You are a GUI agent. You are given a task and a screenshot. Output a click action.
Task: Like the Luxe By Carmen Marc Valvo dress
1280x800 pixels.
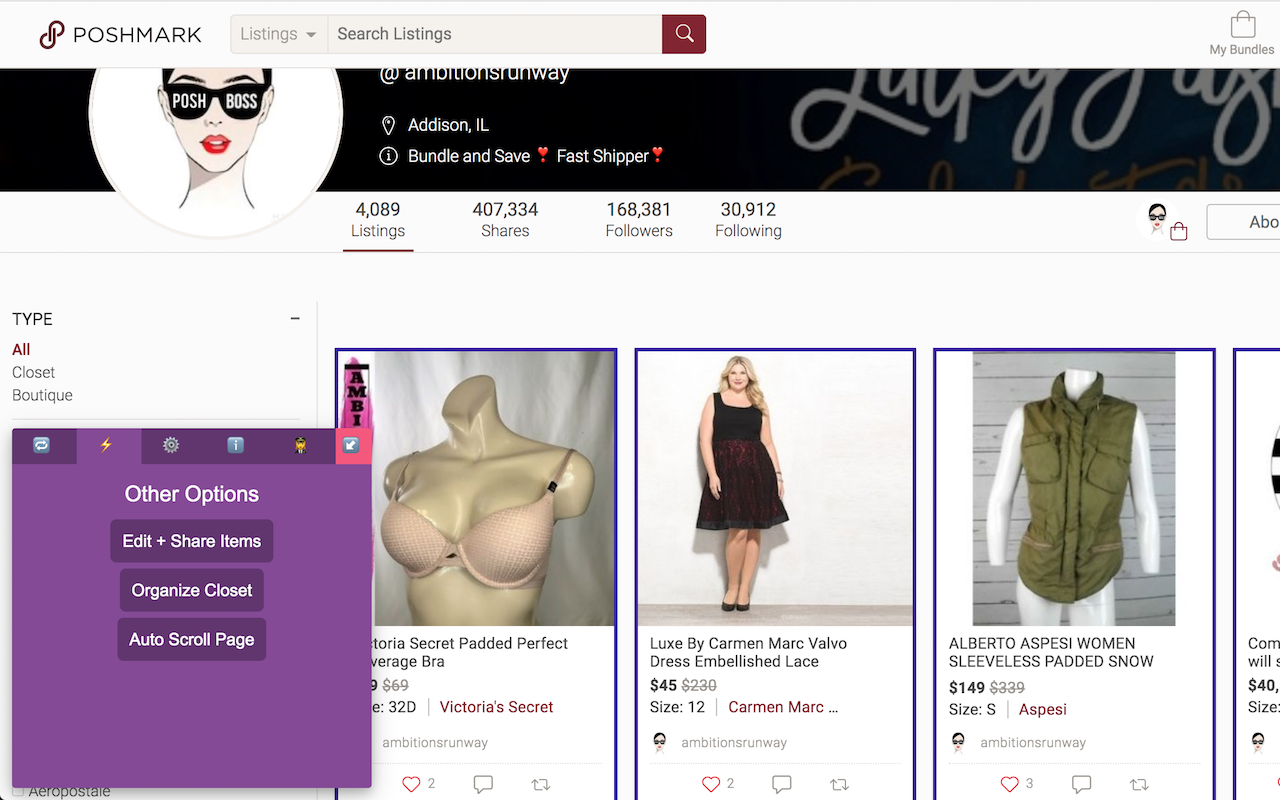point(711,784)
